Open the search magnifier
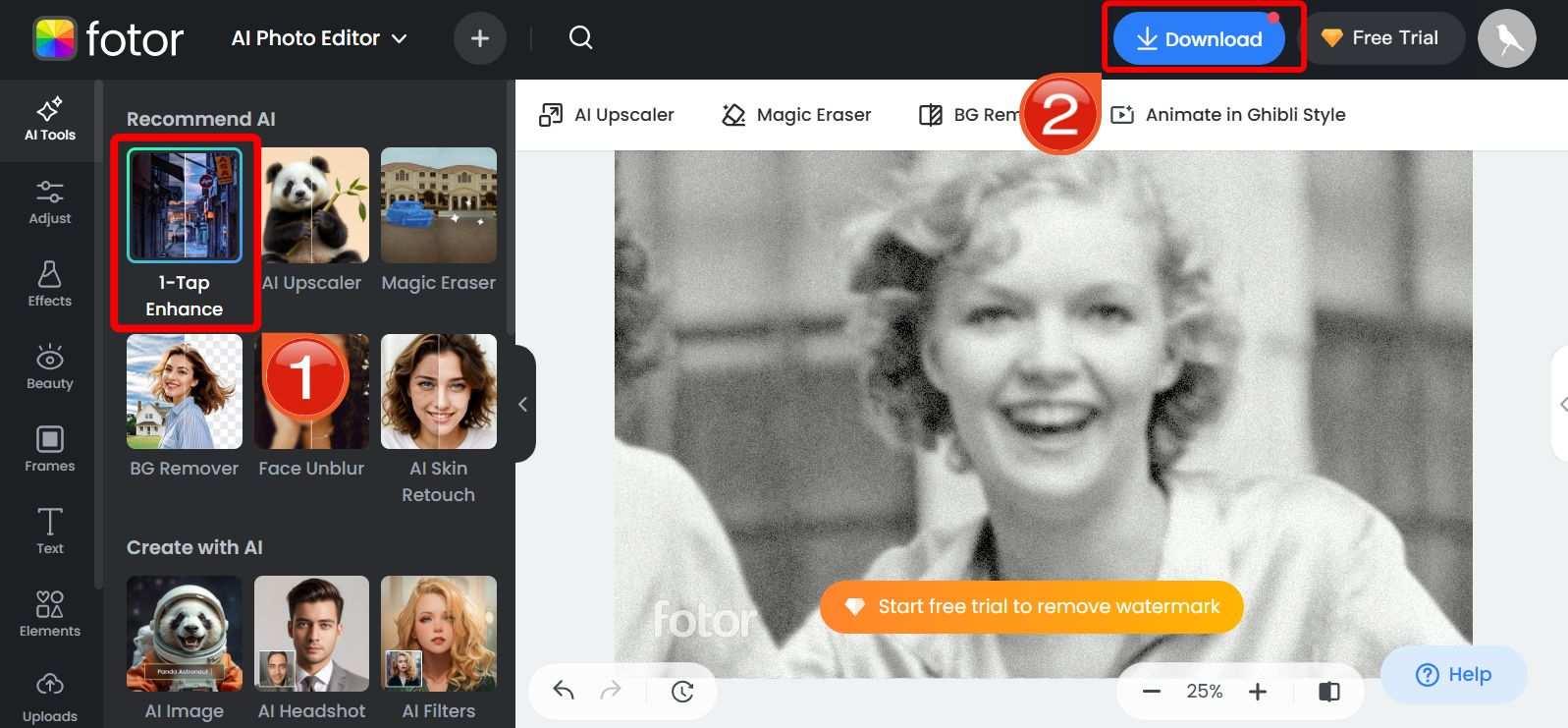1568x728 pixels. click(x=580, y=38)
